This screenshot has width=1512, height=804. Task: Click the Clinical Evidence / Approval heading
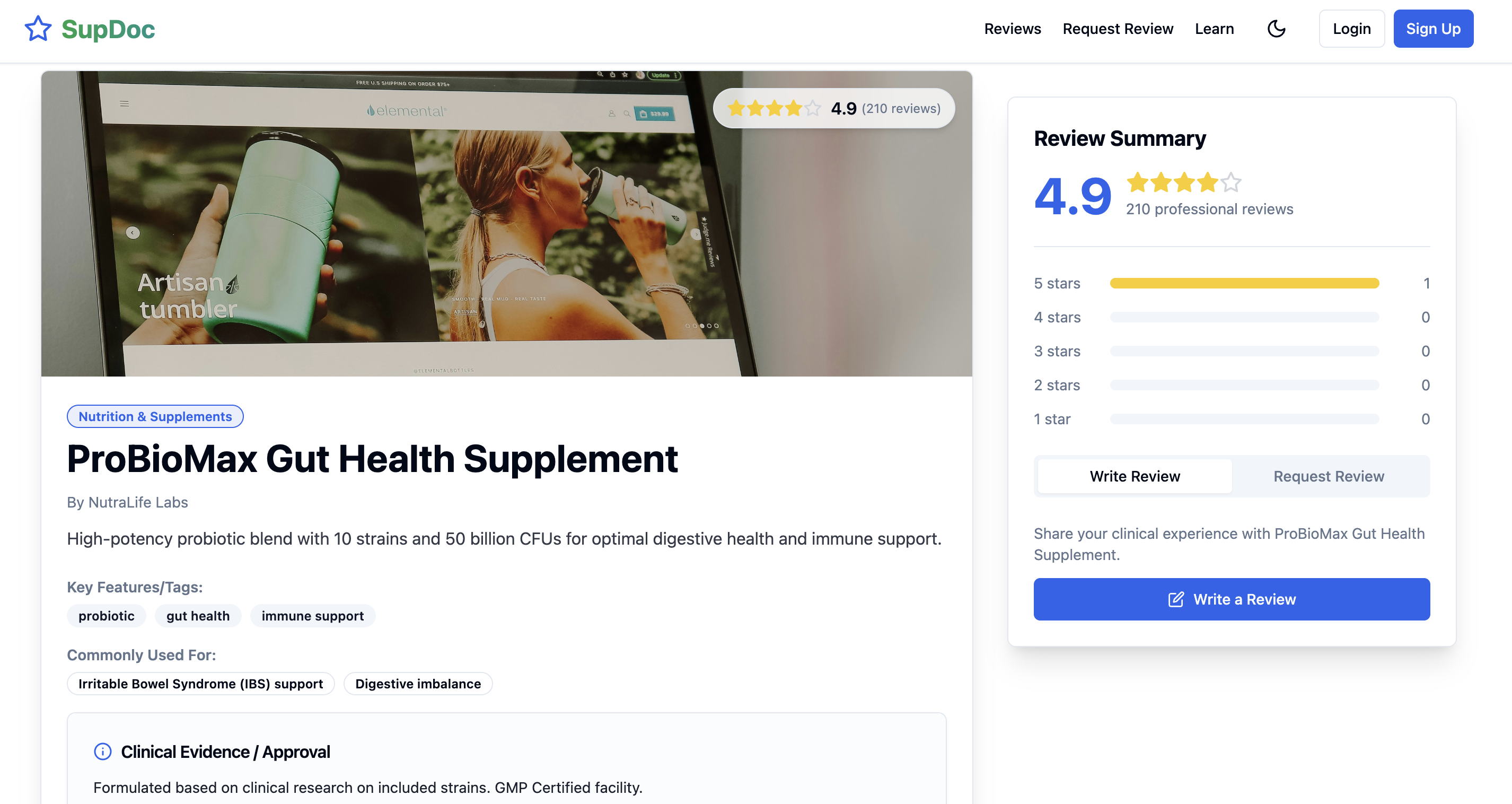(225, 751)
